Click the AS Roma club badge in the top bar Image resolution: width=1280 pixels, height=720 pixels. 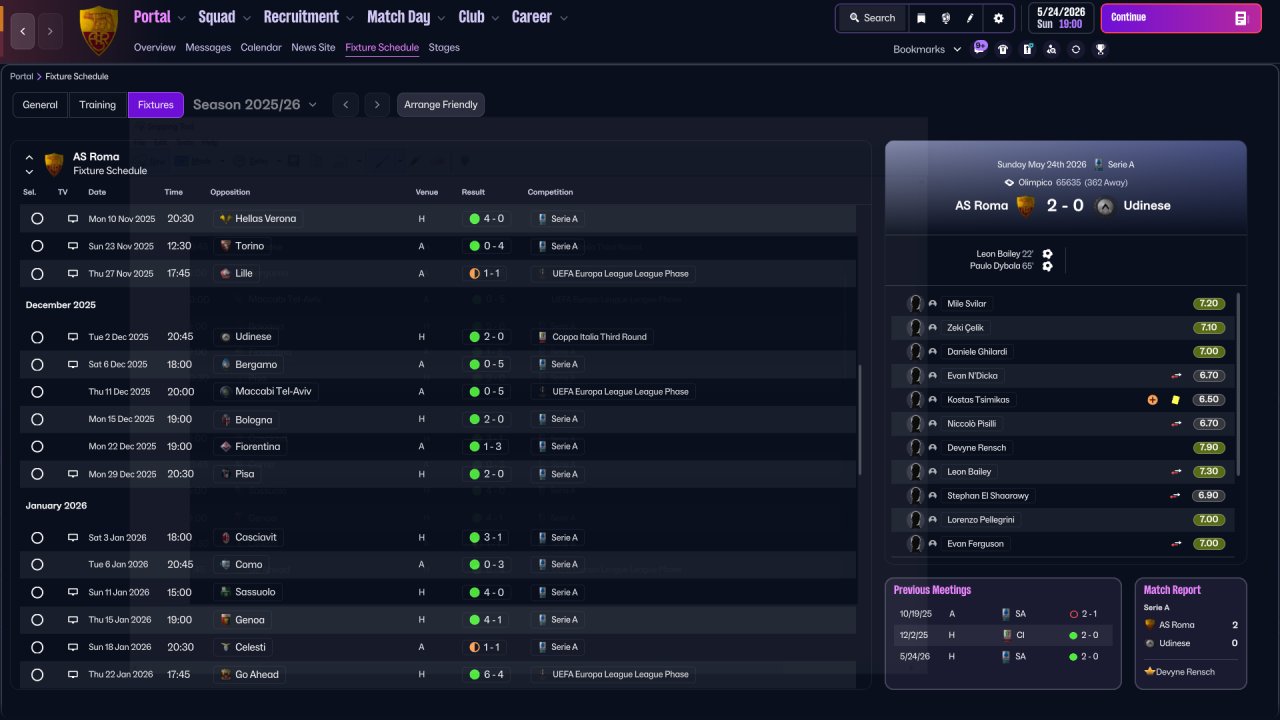(x=98, y=30)
